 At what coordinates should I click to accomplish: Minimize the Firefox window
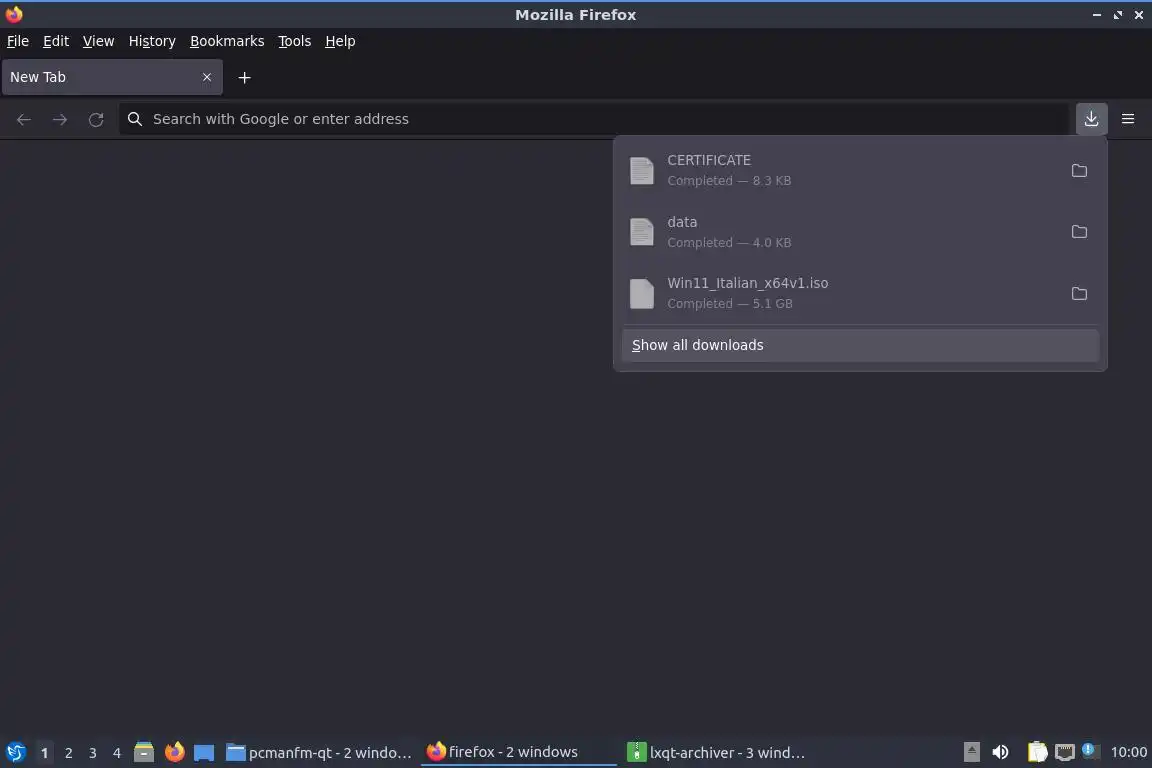[x=1097, y=15]
